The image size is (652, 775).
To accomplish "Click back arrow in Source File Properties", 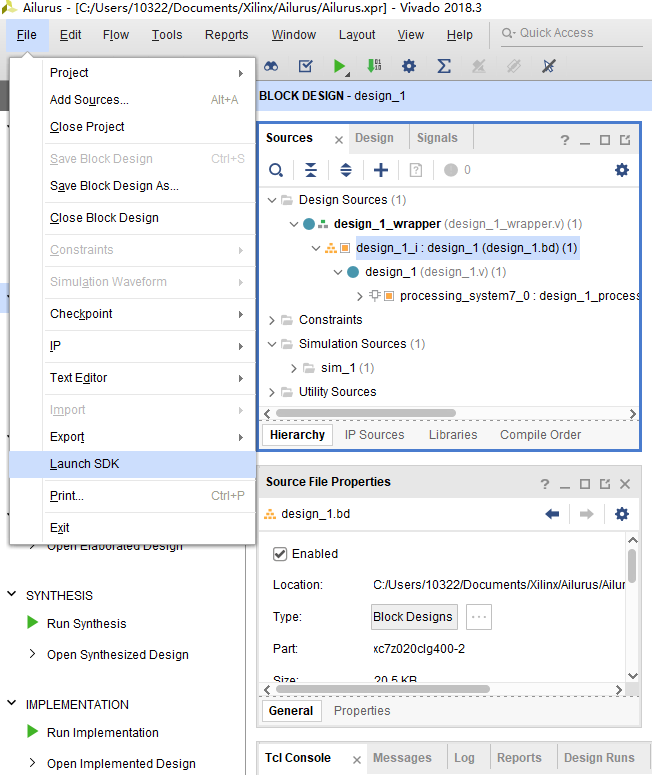I will 552,514.
